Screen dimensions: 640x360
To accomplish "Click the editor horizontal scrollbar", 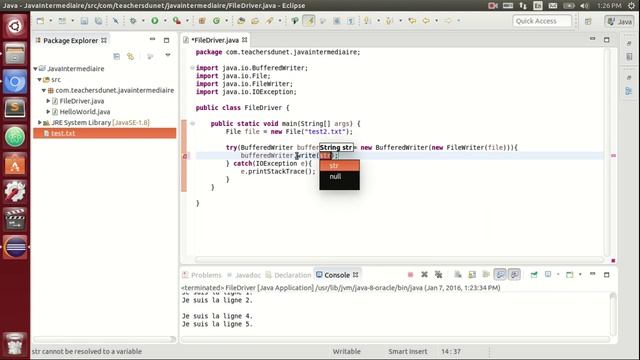I will click(399, 260).
